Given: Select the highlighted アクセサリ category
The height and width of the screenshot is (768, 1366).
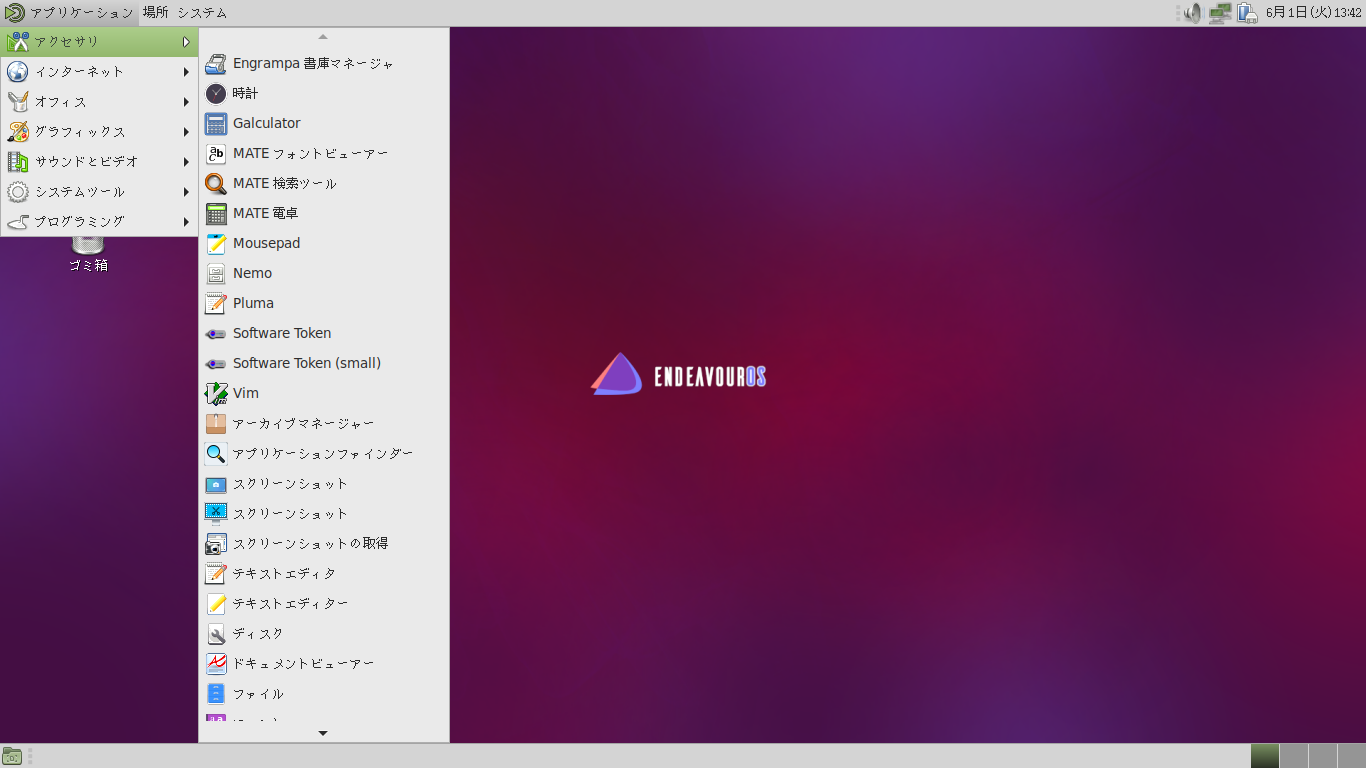Looking at the screenshot, I should [x=99, y=41].
